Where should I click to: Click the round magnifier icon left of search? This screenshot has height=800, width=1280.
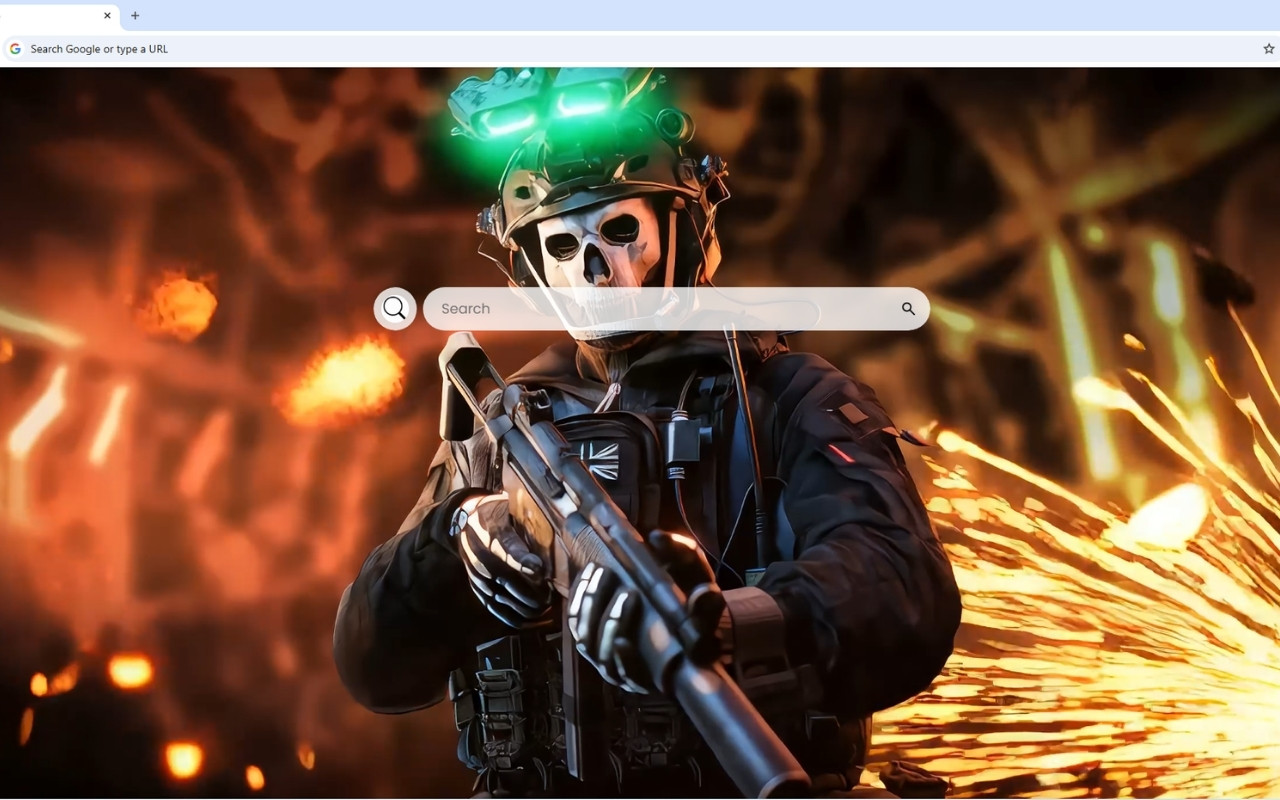click(395, 308)
